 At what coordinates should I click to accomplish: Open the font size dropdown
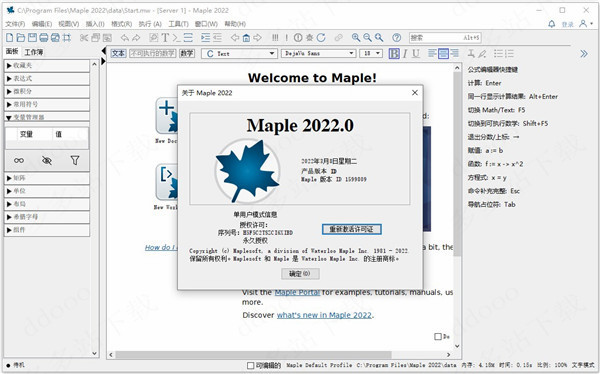click(371, 54)
